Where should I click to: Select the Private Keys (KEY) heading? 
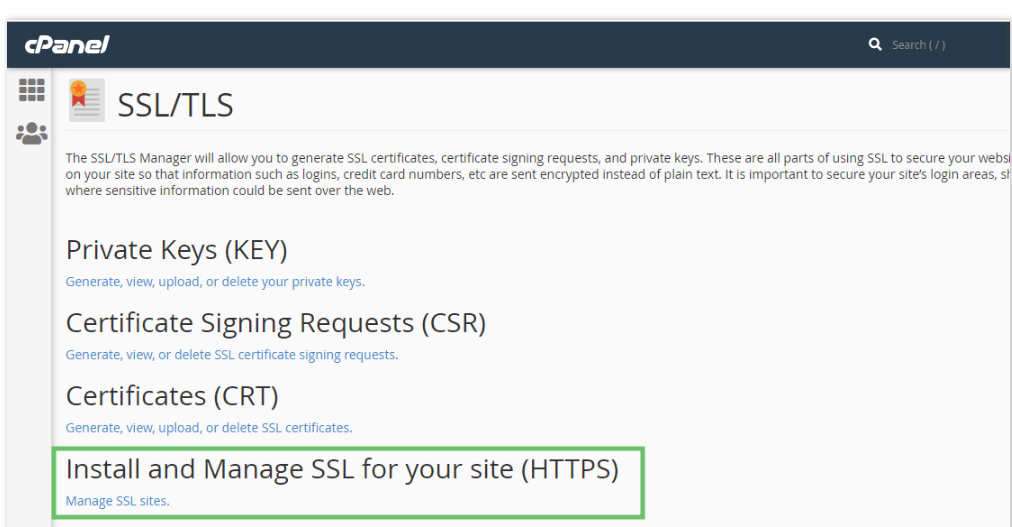176,250
